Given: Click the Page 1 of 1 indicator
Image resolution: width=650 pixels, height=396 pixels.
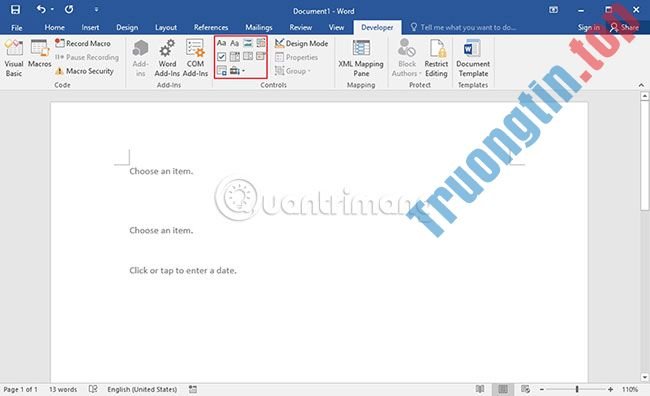Looking at the screenshot, I should [20, 389].
